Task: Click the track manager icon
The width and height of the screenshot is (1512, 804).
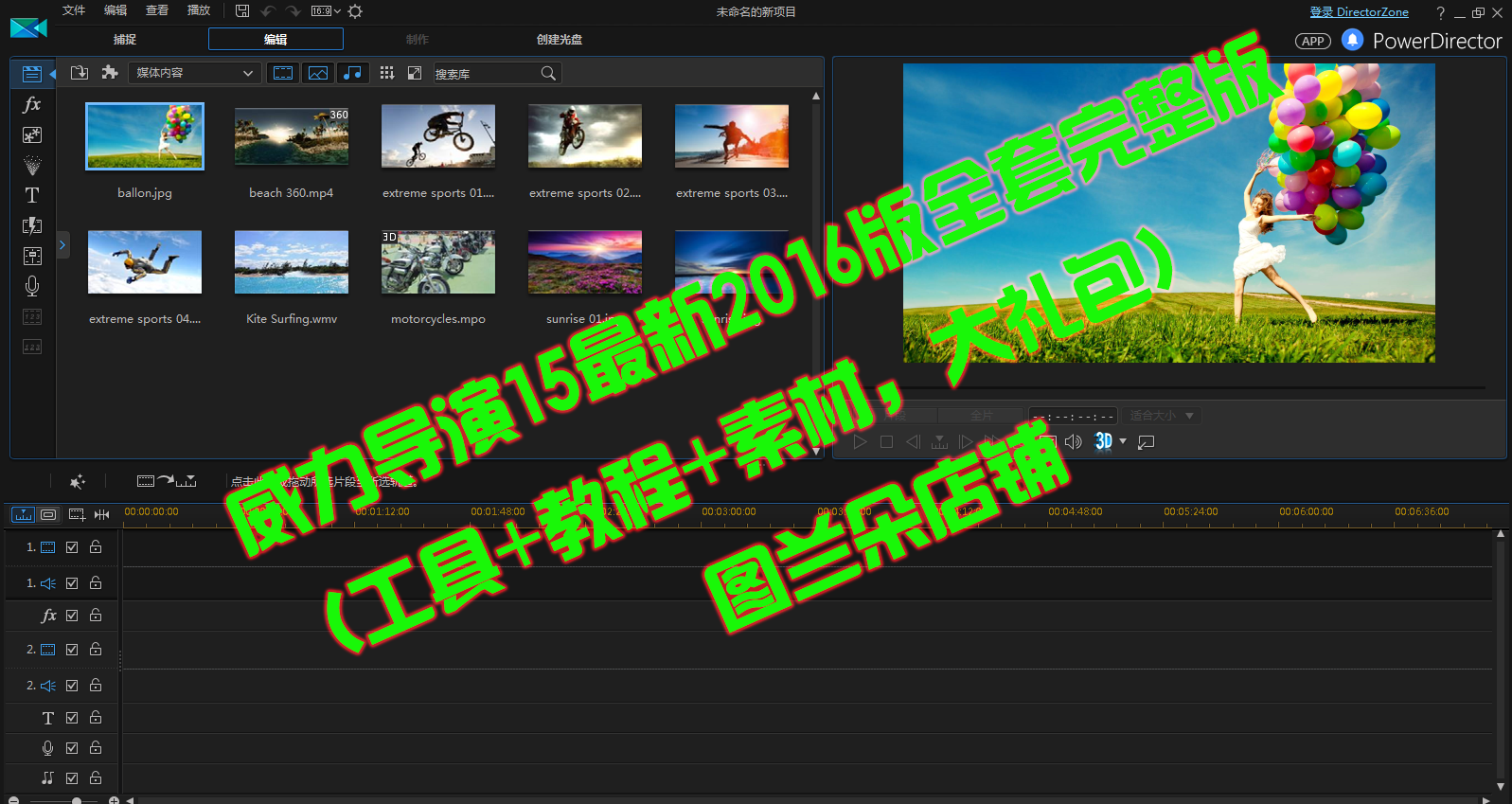Action: pyautogui.click(x=77, y=514)
